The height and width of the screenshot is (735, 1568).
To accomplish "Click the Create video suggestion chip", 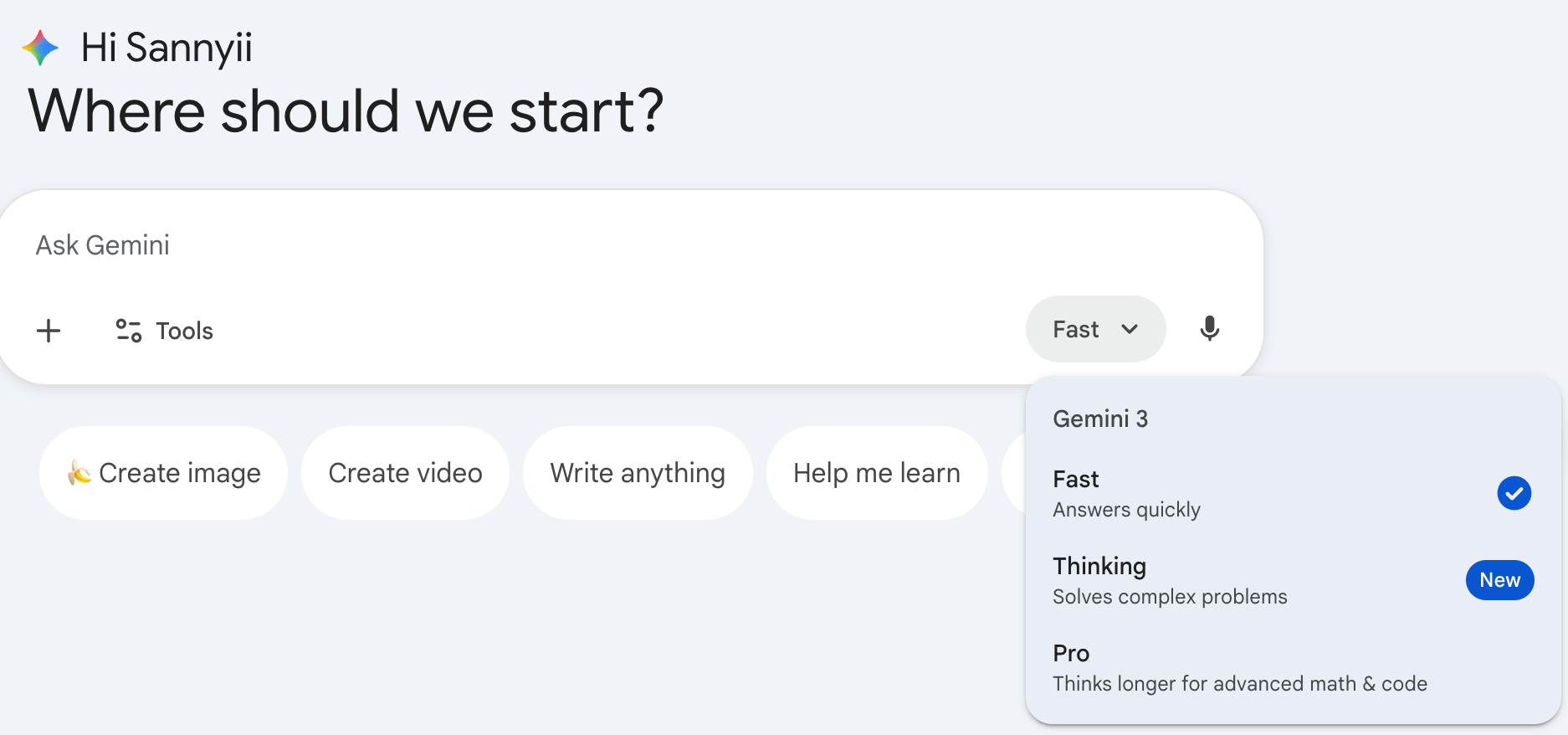I will click(x=405, y=473).
